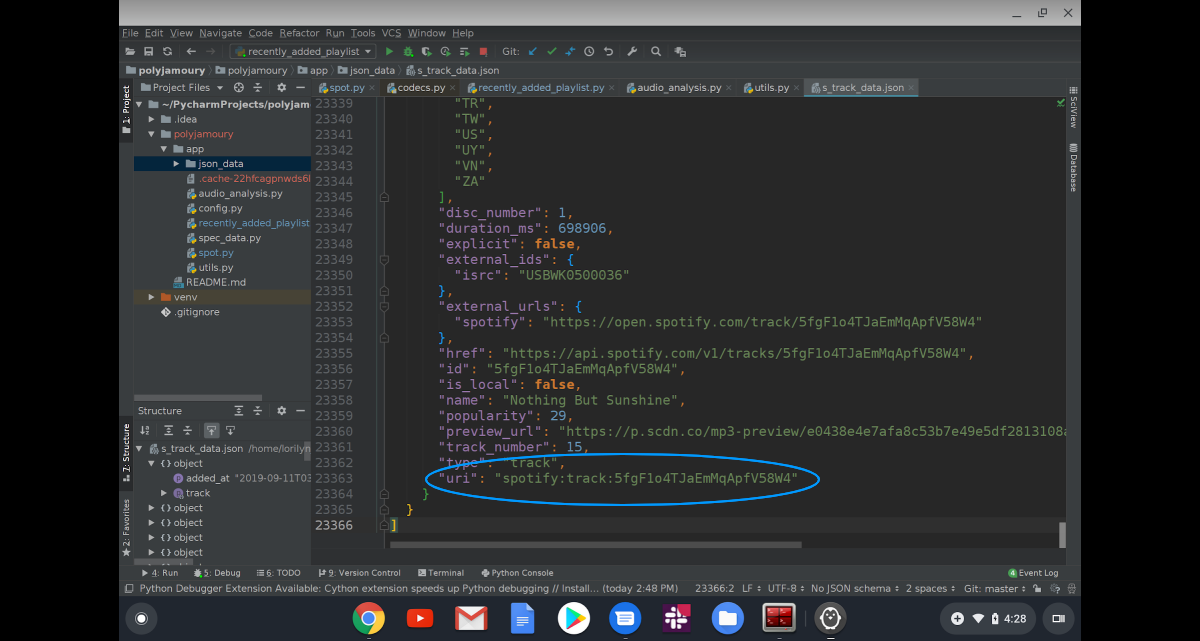Click the Open folder icon in toolbar
The height and width of the screenshot is (641, 1200).
click(x=130, y=51)
